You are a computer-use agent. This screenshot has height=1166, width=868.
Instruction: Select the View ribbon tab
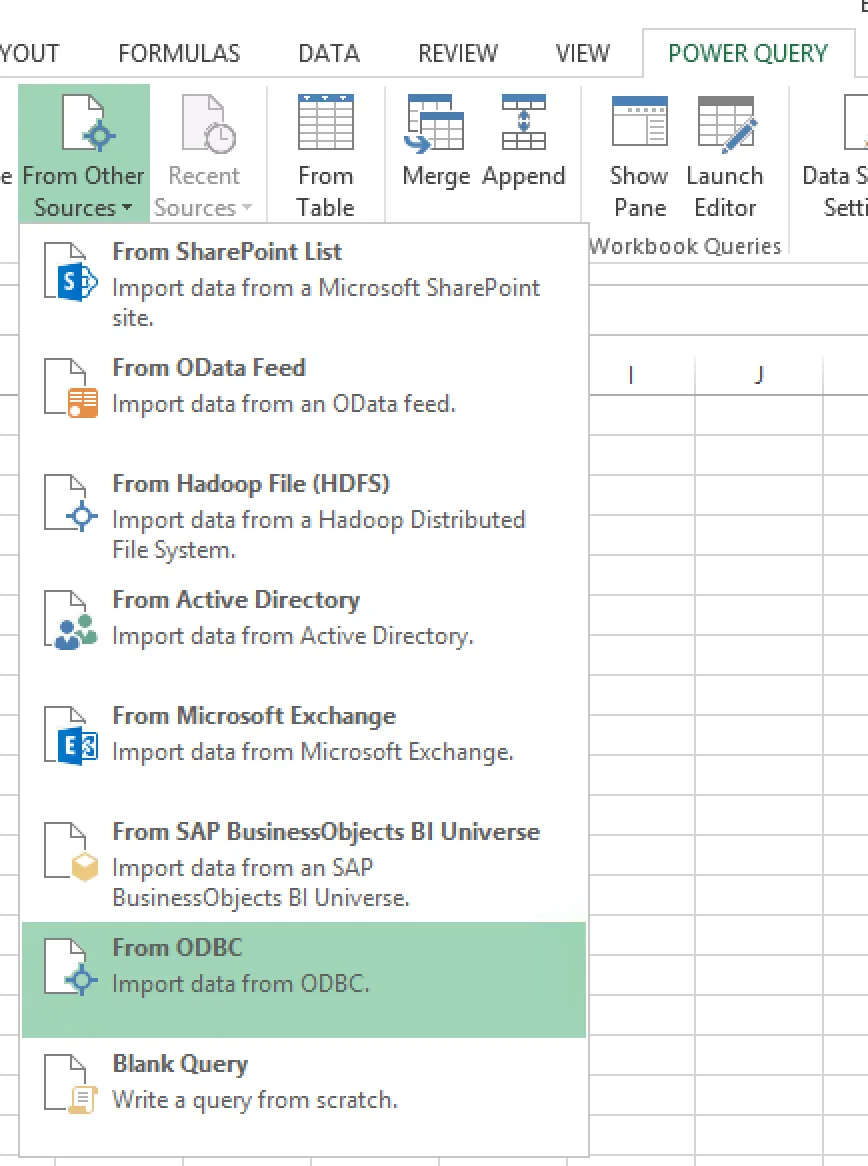[582, 53]
